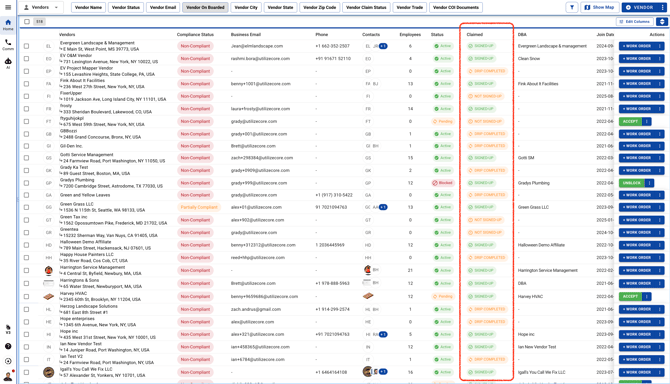
Task: Filter by Vendor Trade
Action: [x=409, y=7]
